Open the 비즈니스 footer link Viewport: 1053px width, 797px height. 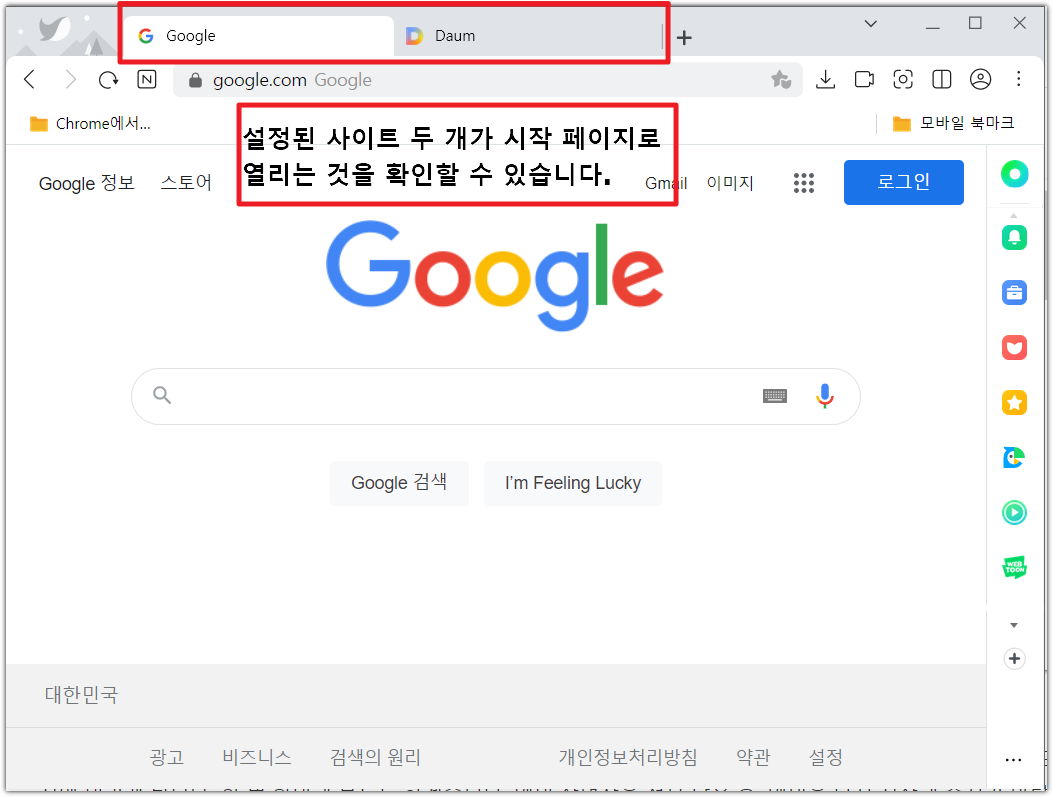(257, 757)
